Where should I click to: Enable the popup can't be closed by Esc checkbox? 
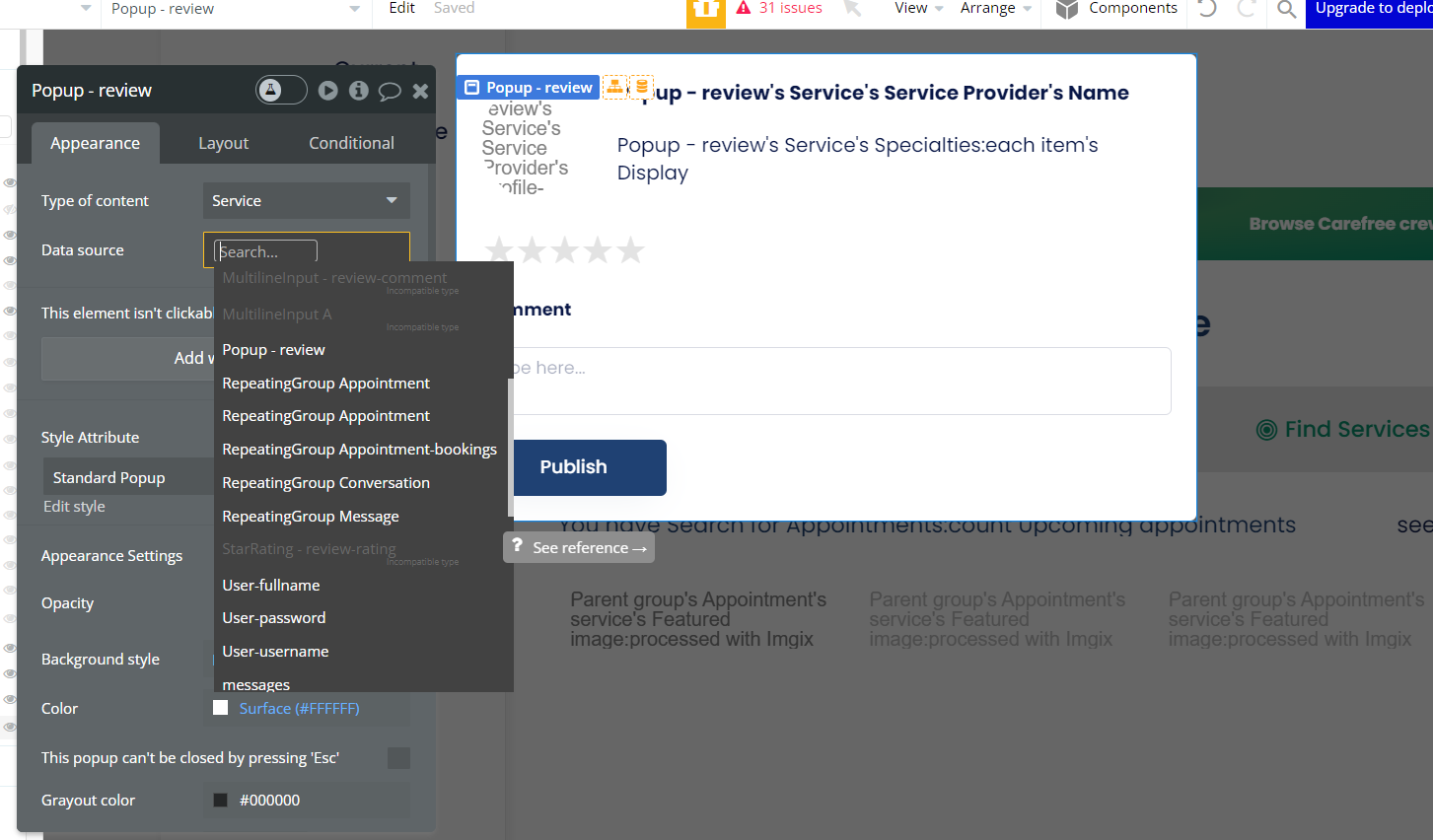[x=398, y=758]
